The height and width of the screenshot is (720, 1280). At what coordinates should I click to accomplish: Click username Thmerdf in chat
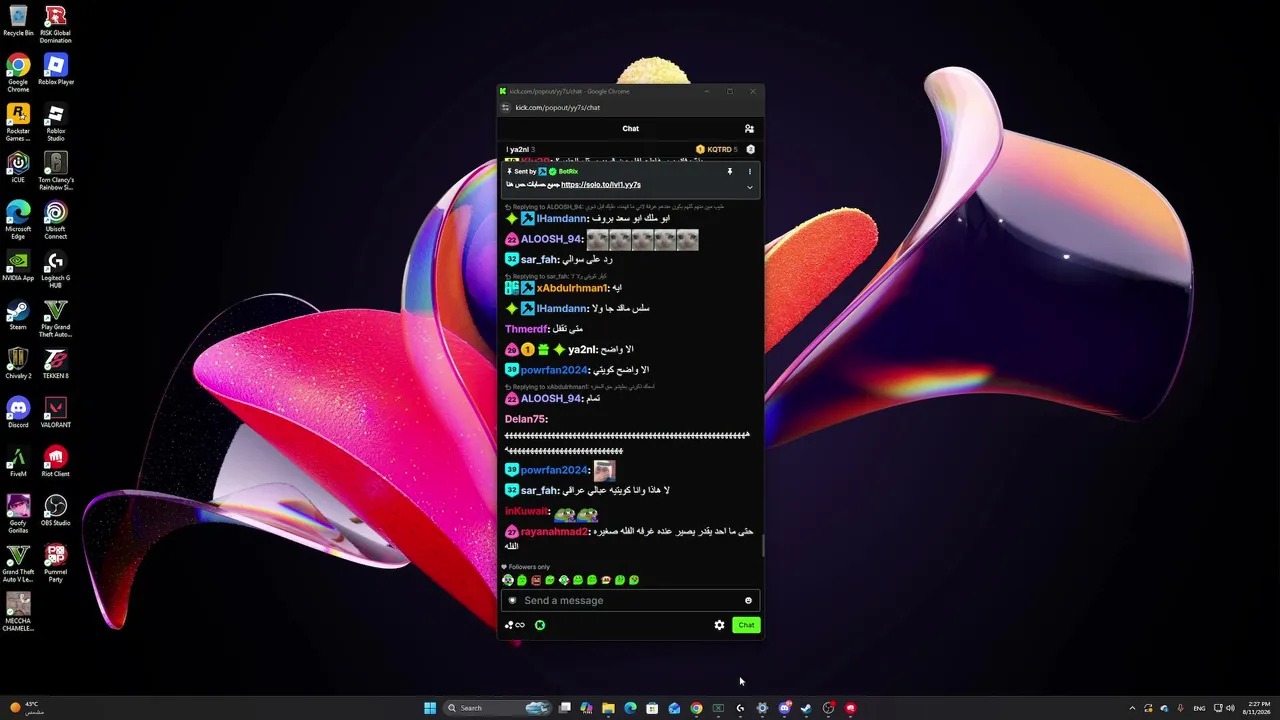[x=526, y=329]
